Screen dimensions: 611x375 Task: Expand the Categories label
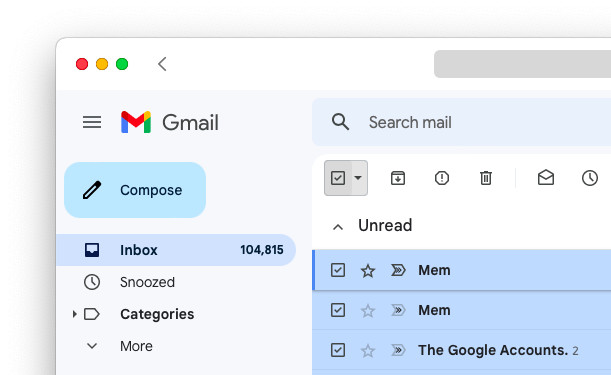click(74, 314)
